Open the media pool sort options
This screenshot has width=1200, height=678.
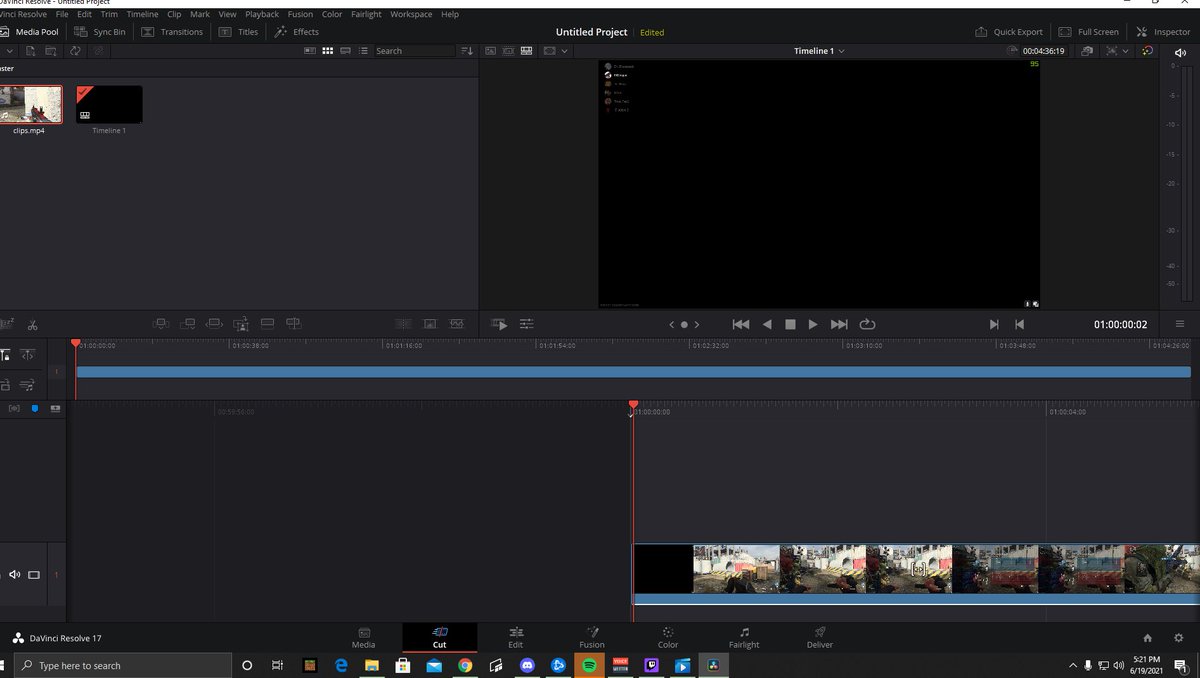pos(466,51)
